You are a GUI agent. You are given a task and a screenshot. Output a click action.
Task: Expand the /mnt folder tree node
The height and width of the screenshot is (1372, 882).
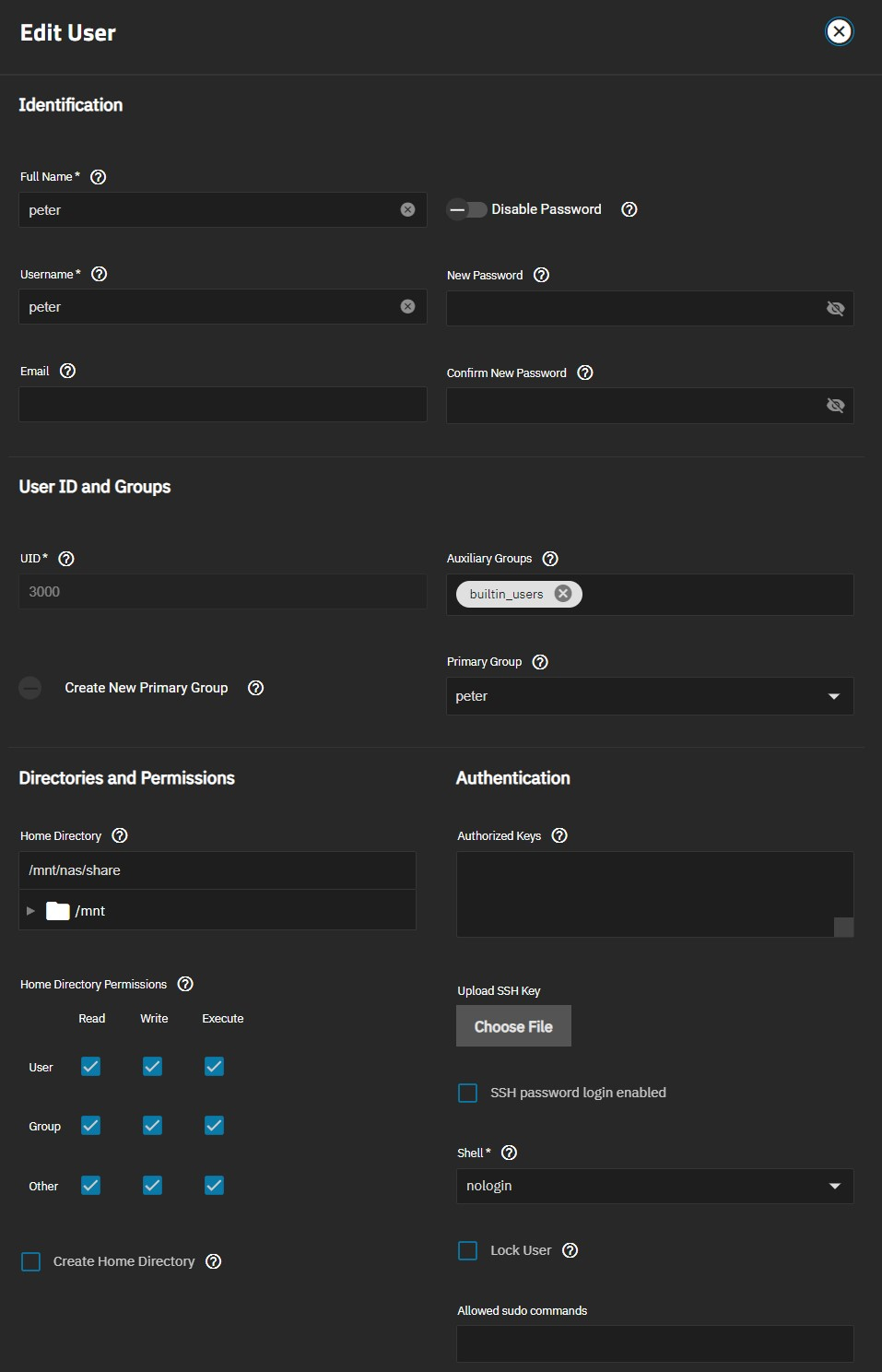click(x=30, y=911)
